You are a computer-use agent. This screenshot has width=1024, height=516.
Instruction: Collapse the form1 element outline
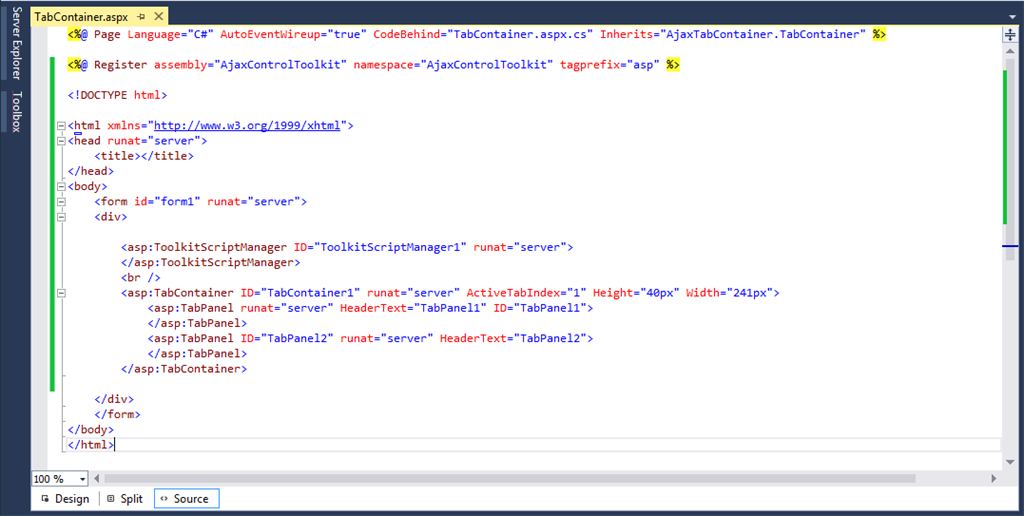coord(61,202)
